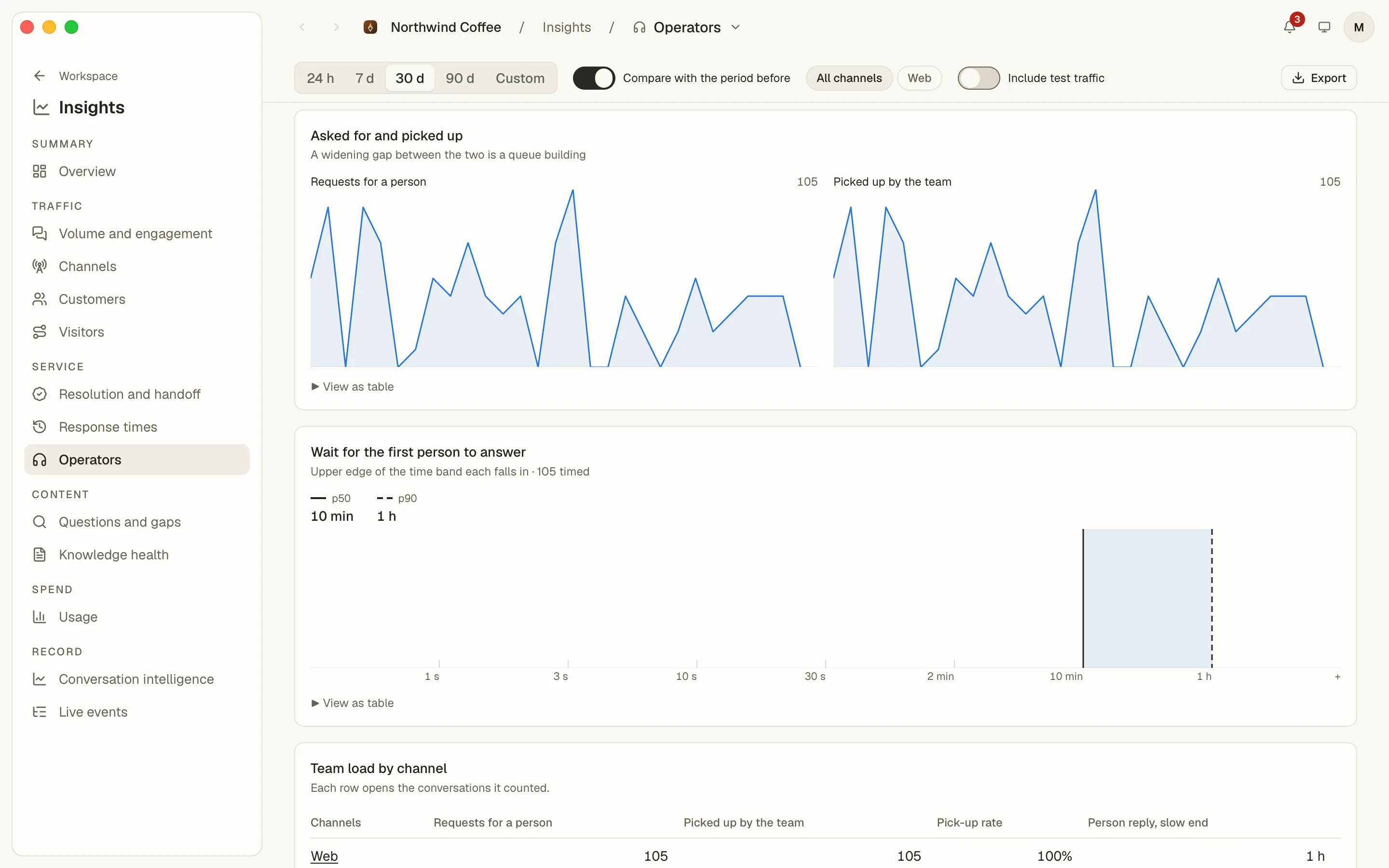Enable Include test traffic switch
This screenshot has height=868, width=1389.
point(979,78)
